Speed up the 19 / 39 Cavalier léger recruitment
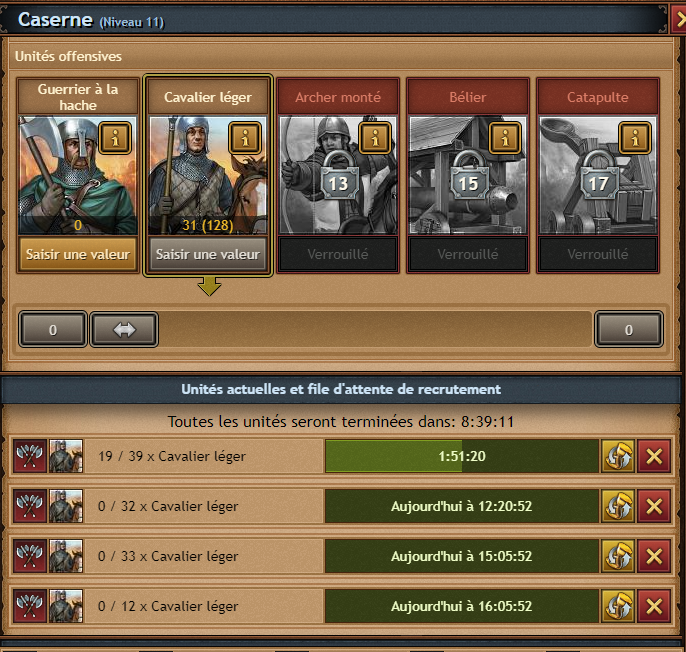 tap(618, 456)
